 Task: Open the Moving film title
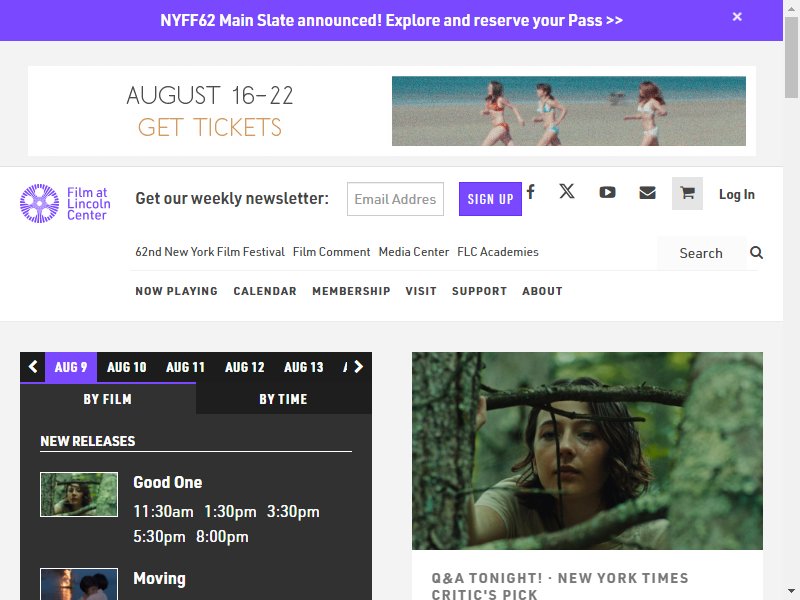(159, 579)
